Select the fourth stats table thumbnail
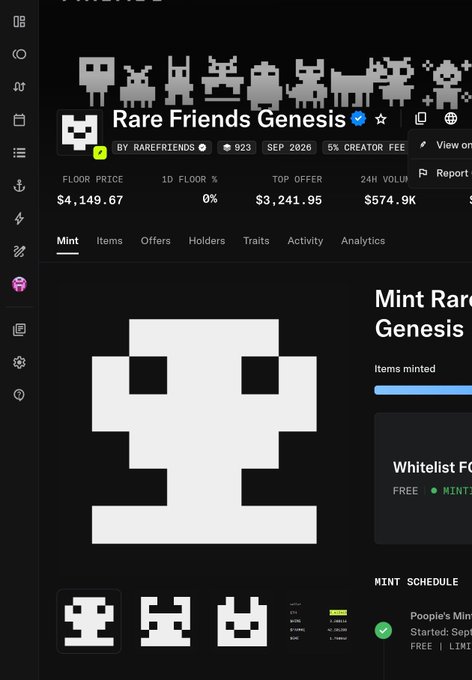 [x=318, y=621]
